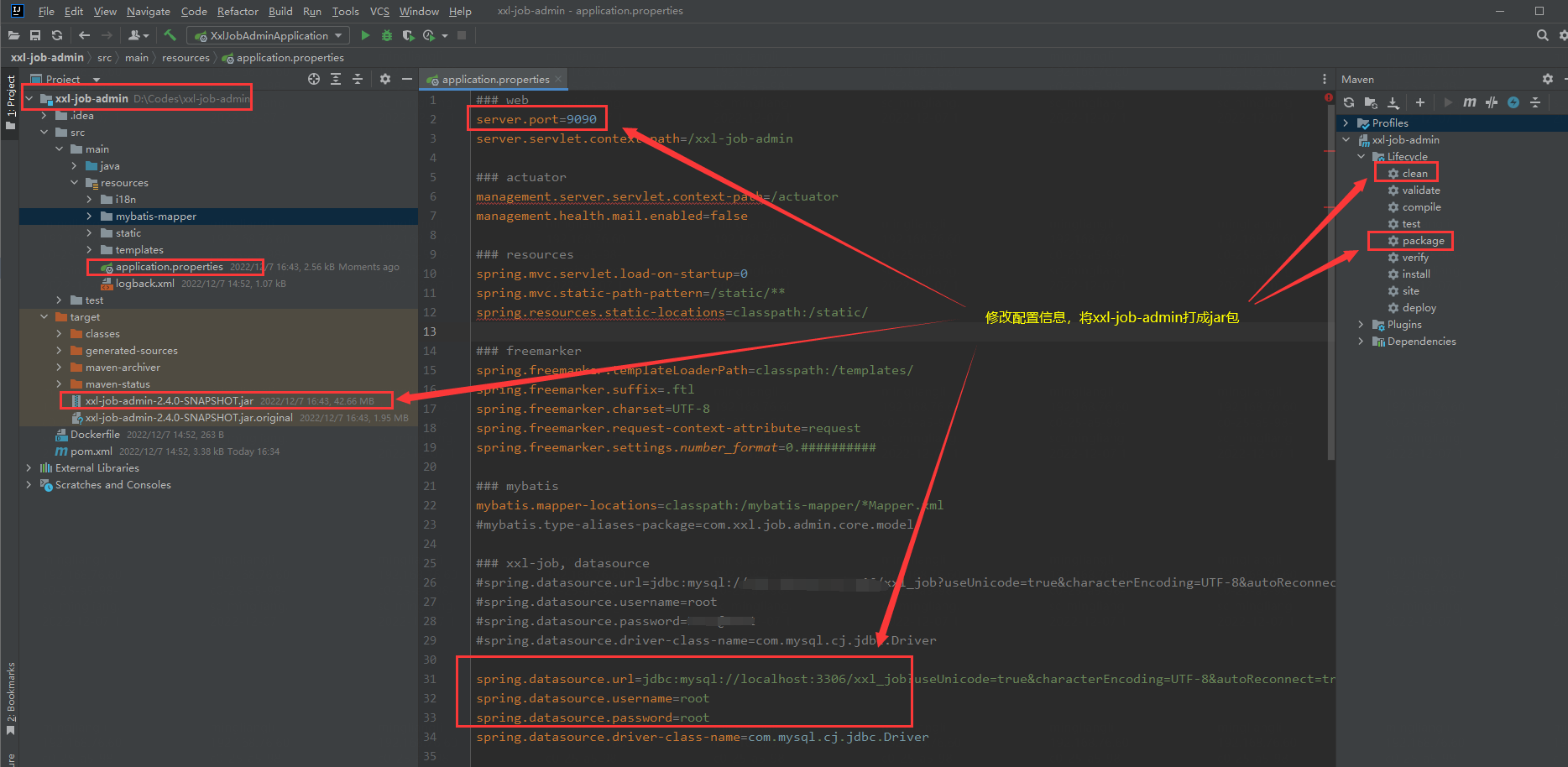
Task: Click Generate Sources and Update Folders icon
Action: pyautogui.click(x=1371, y=102)
